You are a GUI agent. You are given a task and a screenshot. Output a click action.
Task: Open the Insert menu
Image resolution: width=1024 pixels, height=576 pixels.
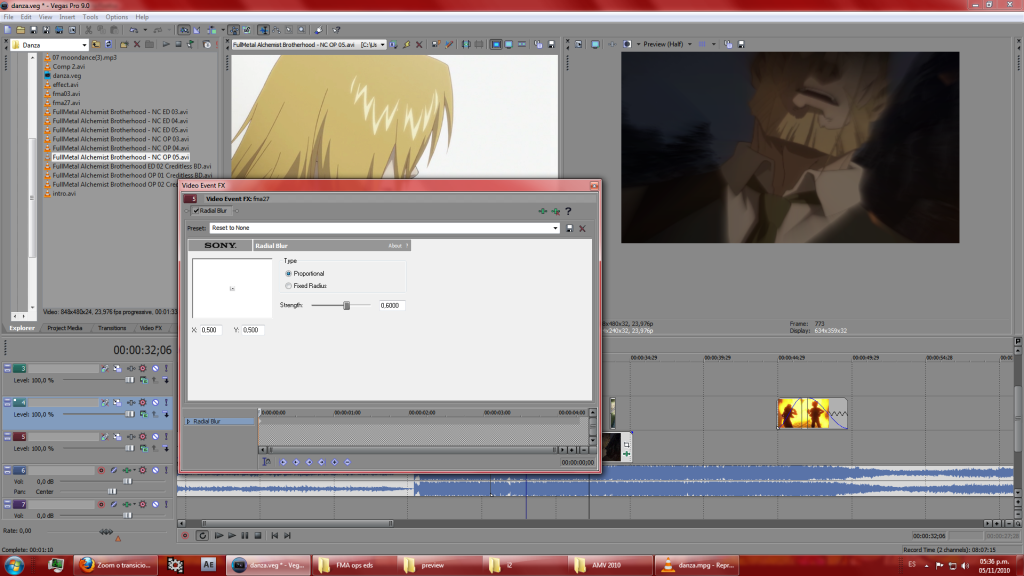point(67,17)
